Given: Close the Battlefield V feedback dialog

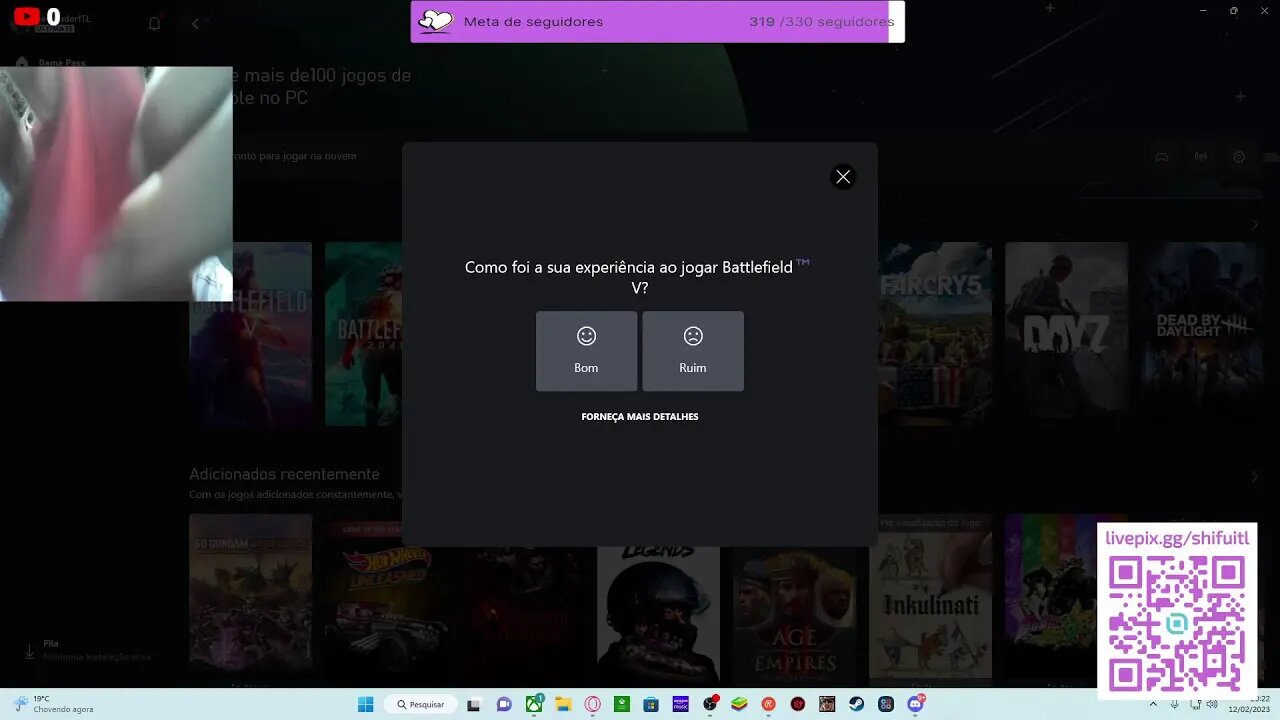Looking at the screenshot, I should tap(843, 177).
